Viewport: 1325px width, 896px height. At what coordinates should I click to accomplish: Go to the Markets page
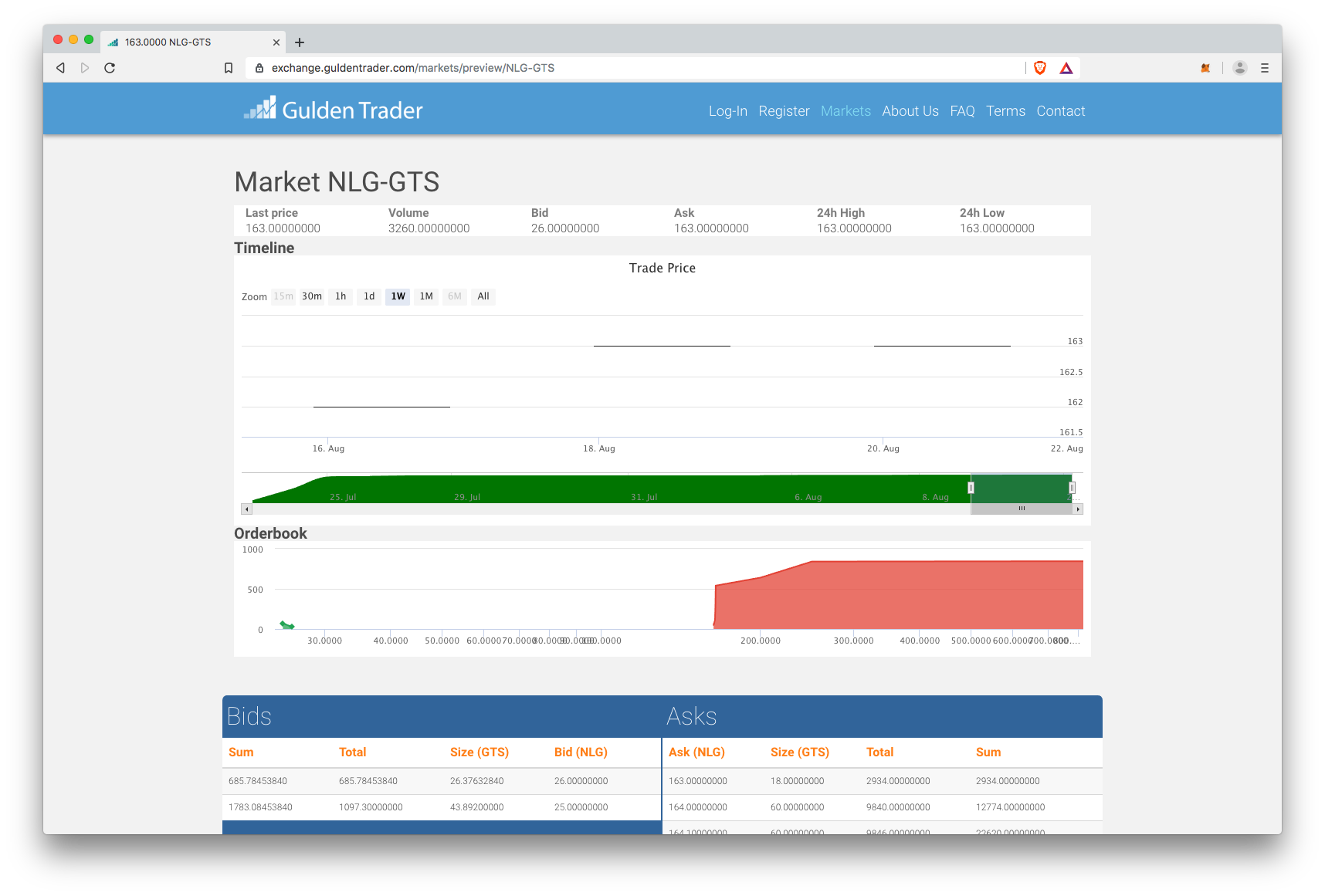pos(845,111)
